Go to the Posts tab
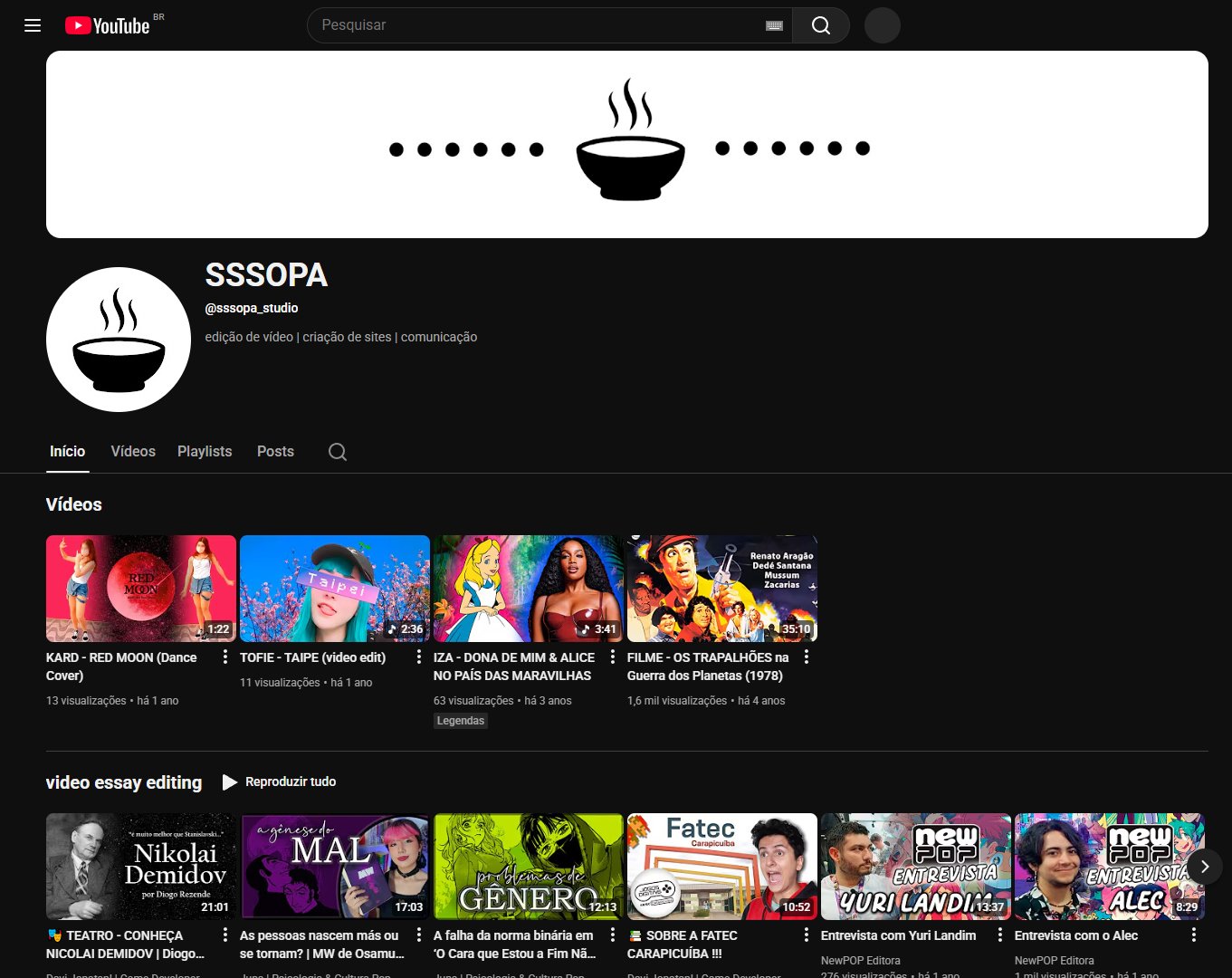This screenshot has height=978, width=1232. 275,451
